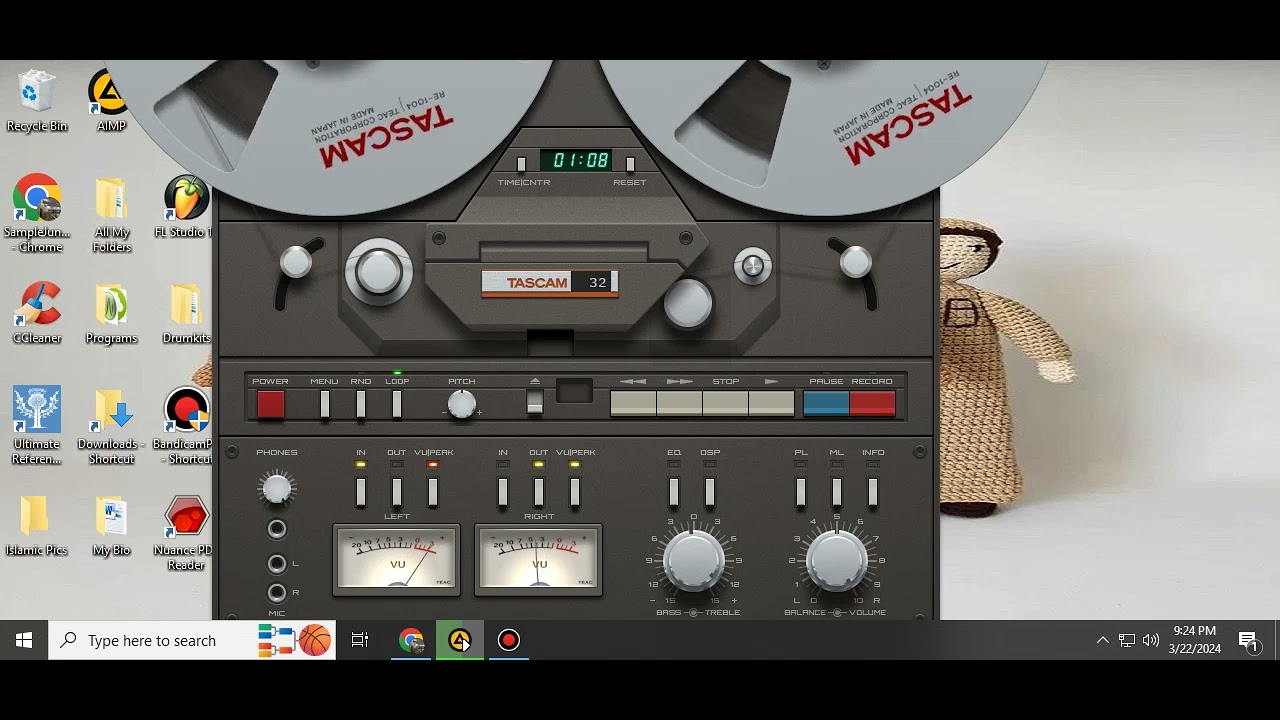Select the Islamic Pics desktop folder
Image resolution: width=1280 pixels, height=720 pixels.
[x=37, y=525]
